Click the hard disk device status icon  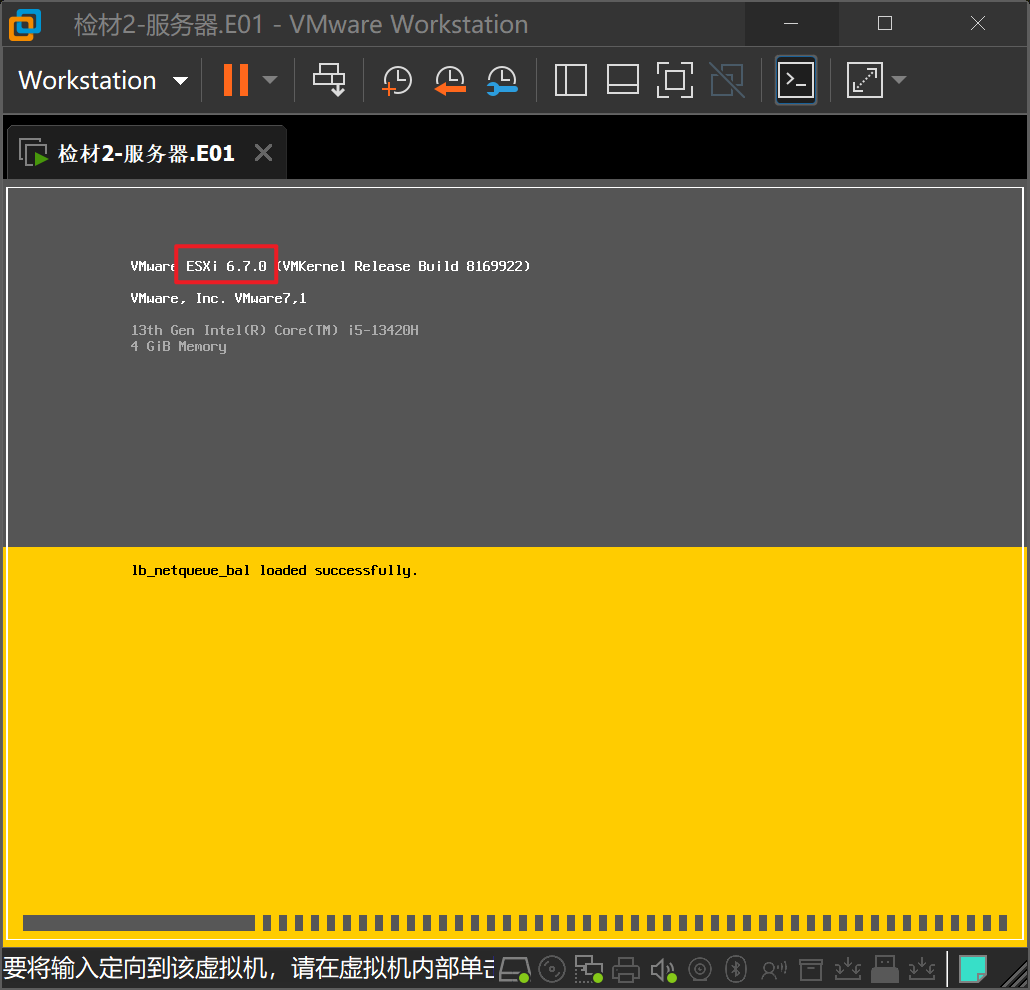point(514,969)
